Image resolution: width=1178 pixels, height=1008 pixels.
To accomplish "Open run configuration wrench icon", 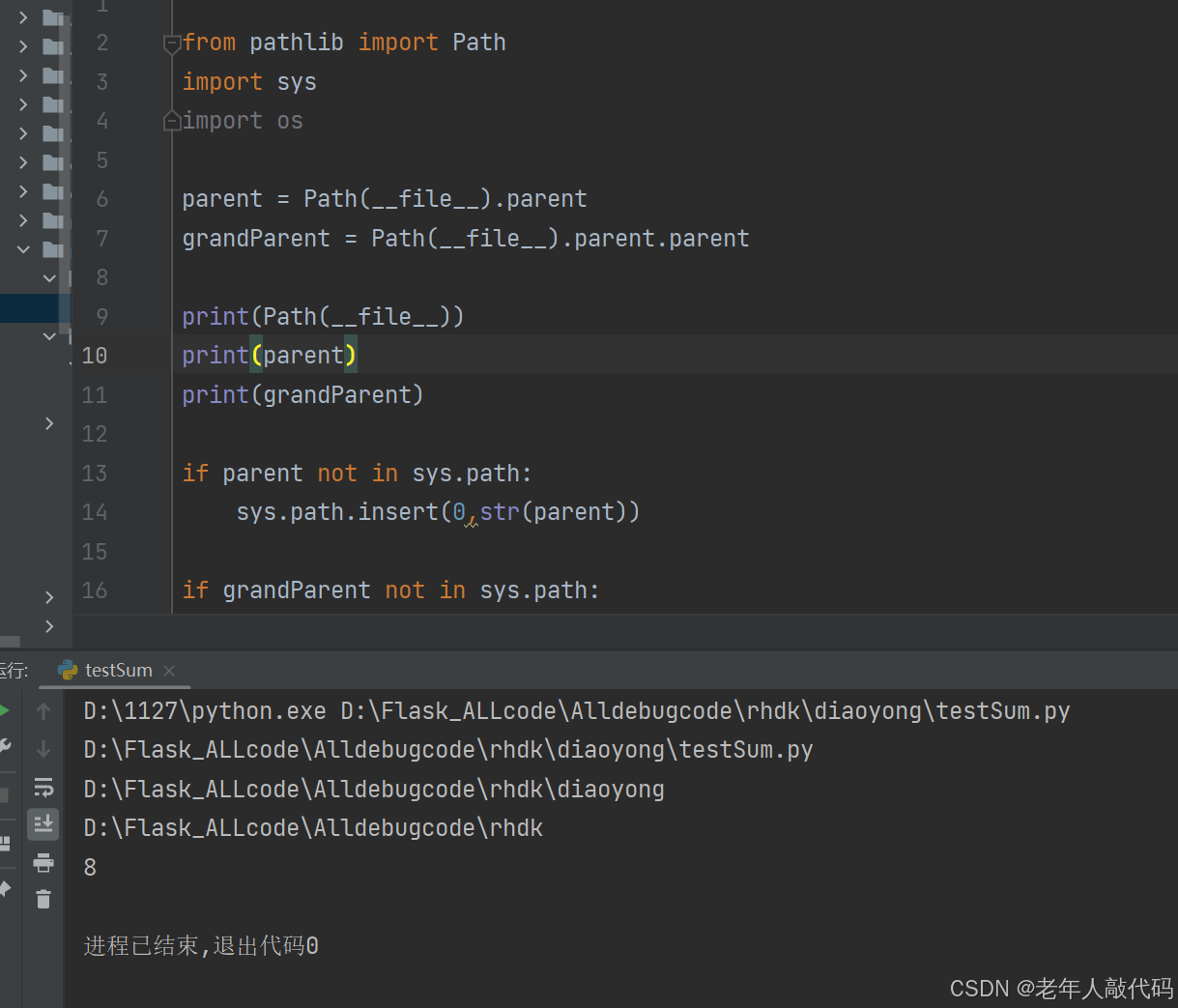I will click(4, 746).
